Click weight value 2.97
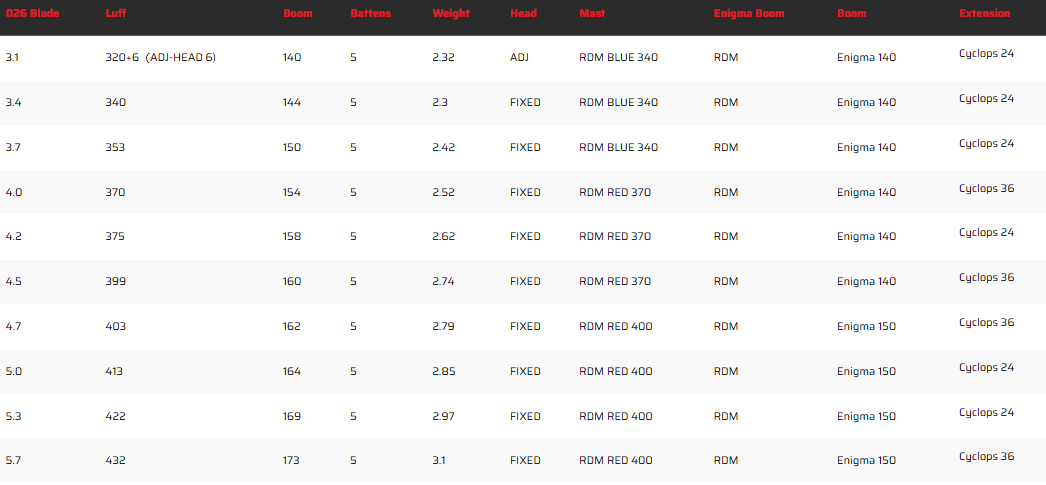Viewport: 1046px width, 485px height. point(444,416)
